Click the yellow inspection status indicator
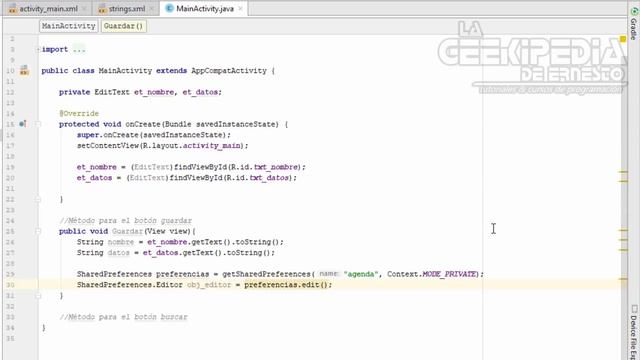The width and height of the screenshot is (640, 360). (623, 39)
